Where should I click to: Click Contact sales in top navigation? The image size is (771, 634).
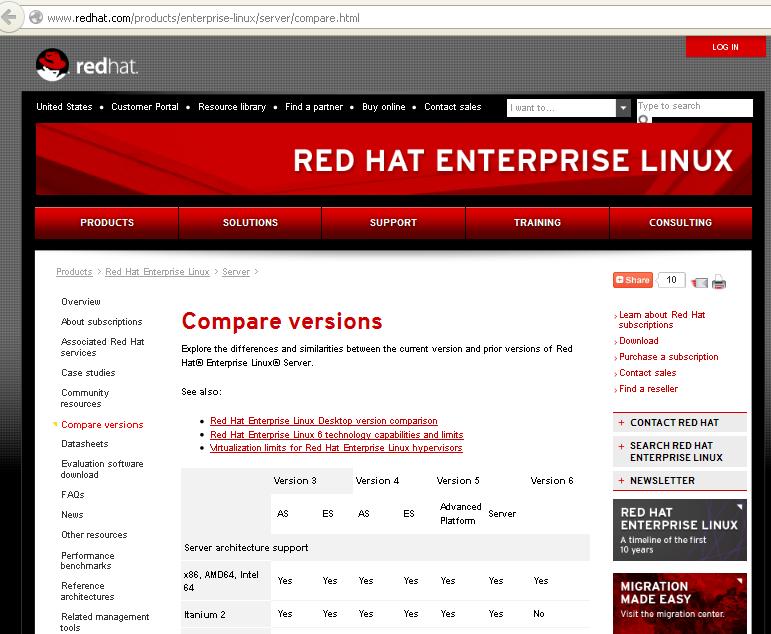452,107
